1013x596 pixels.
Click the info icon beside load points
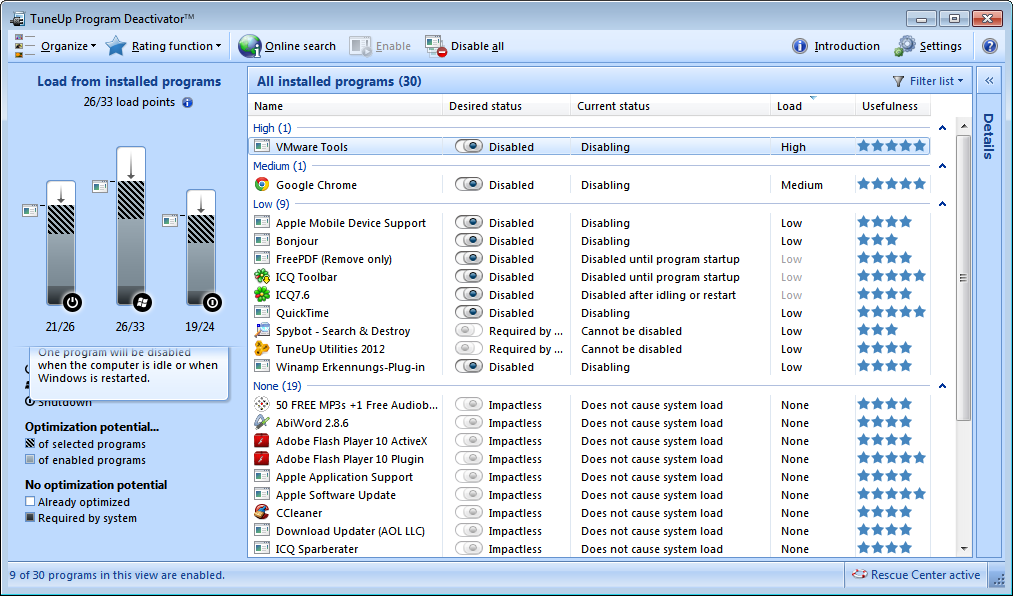coord(187,102)
